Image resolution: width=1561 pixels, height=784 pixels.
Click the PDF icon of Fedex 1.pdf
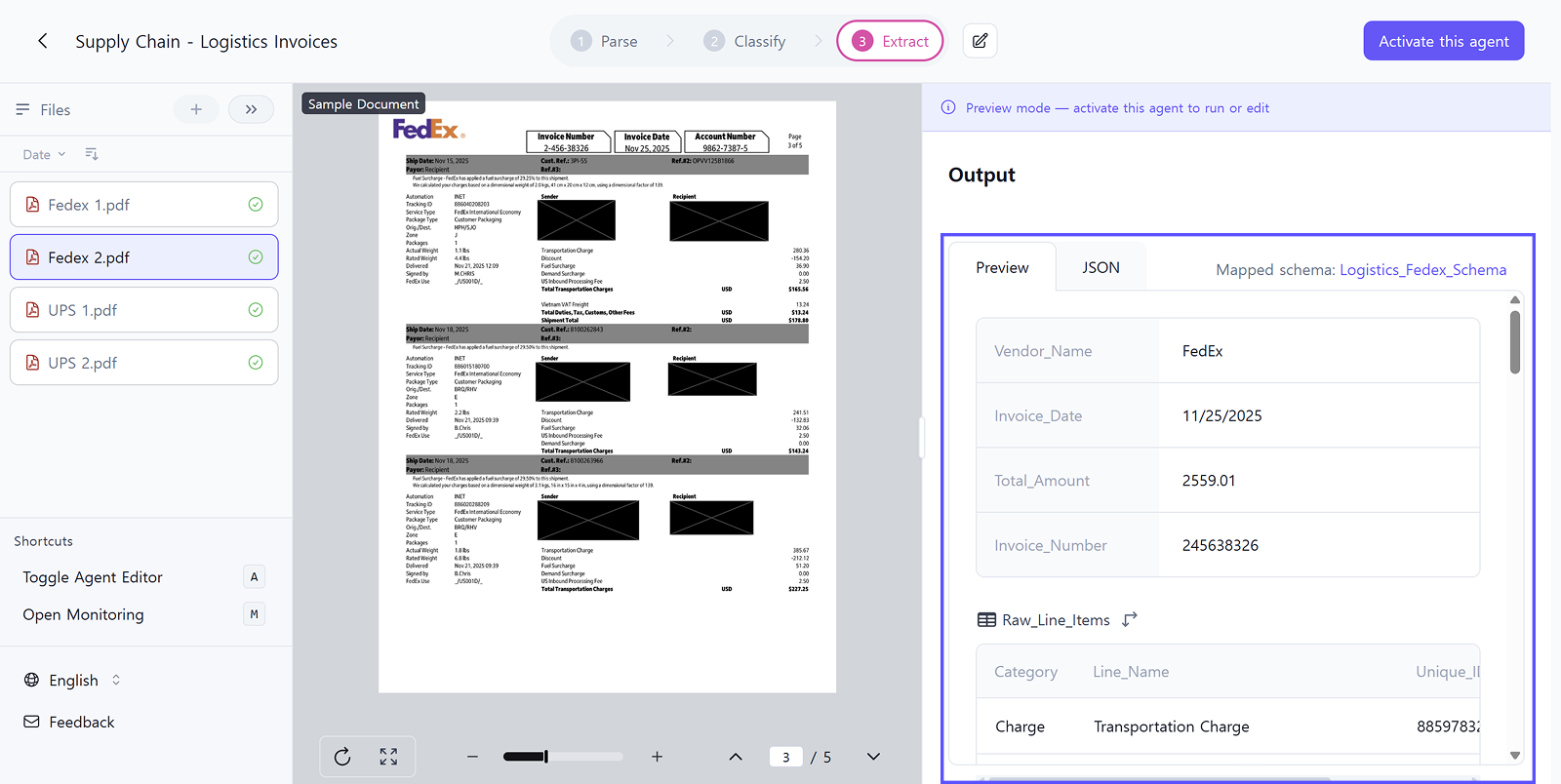(x=32, y=205)
